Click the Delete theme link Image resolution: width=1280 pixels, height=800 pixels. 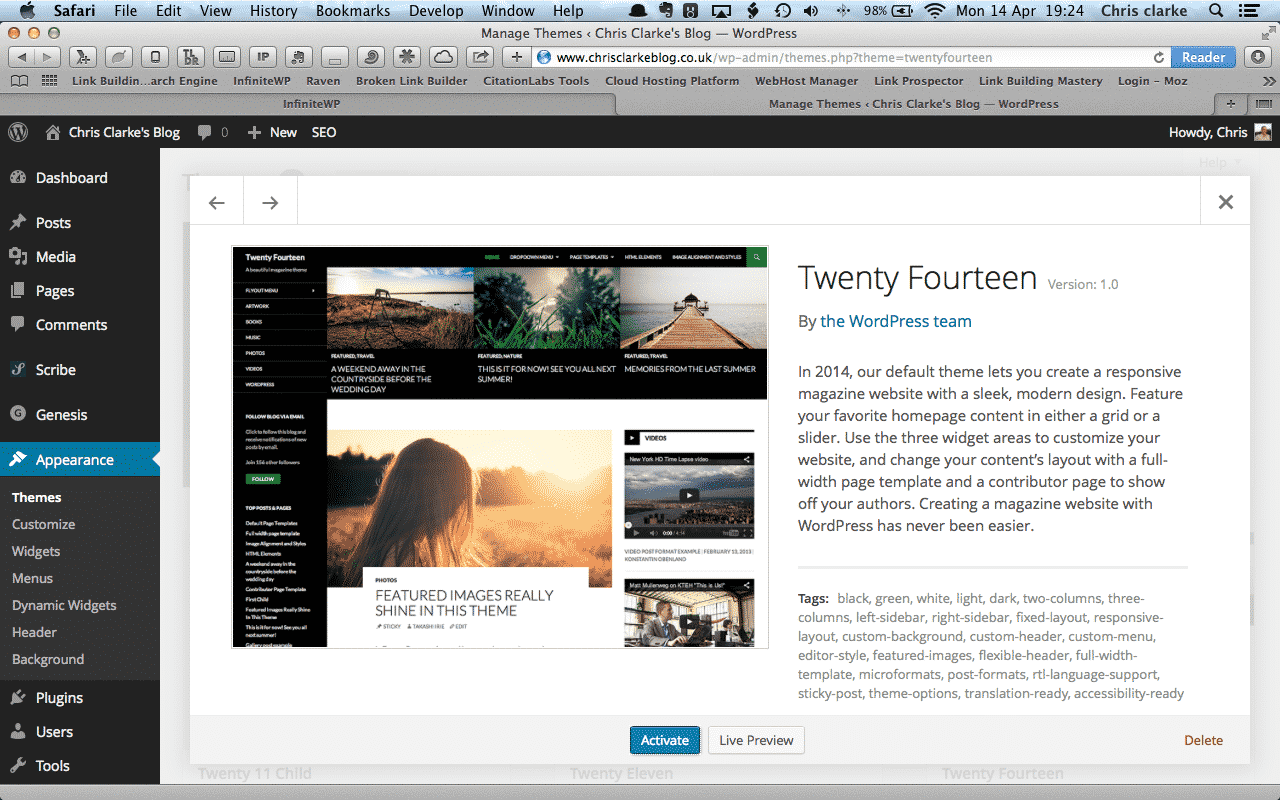[1203, 740]
